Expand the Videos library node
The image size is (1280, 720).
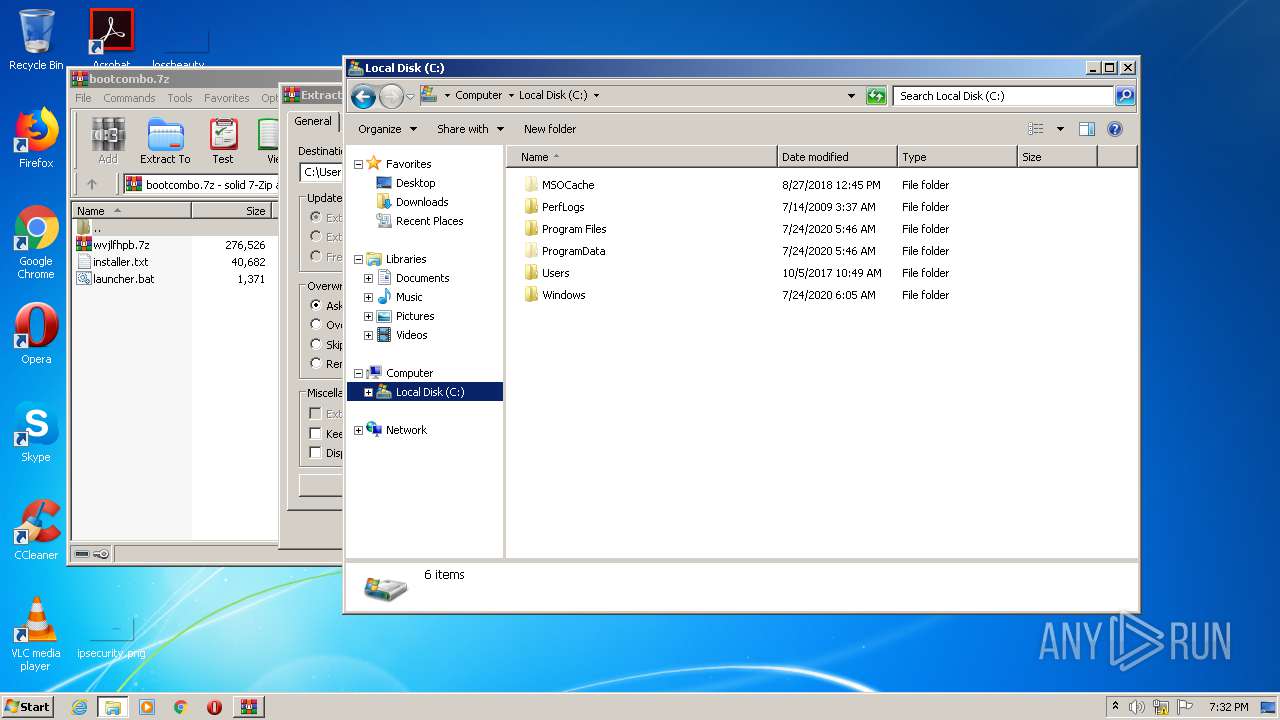tap(368, 335)
